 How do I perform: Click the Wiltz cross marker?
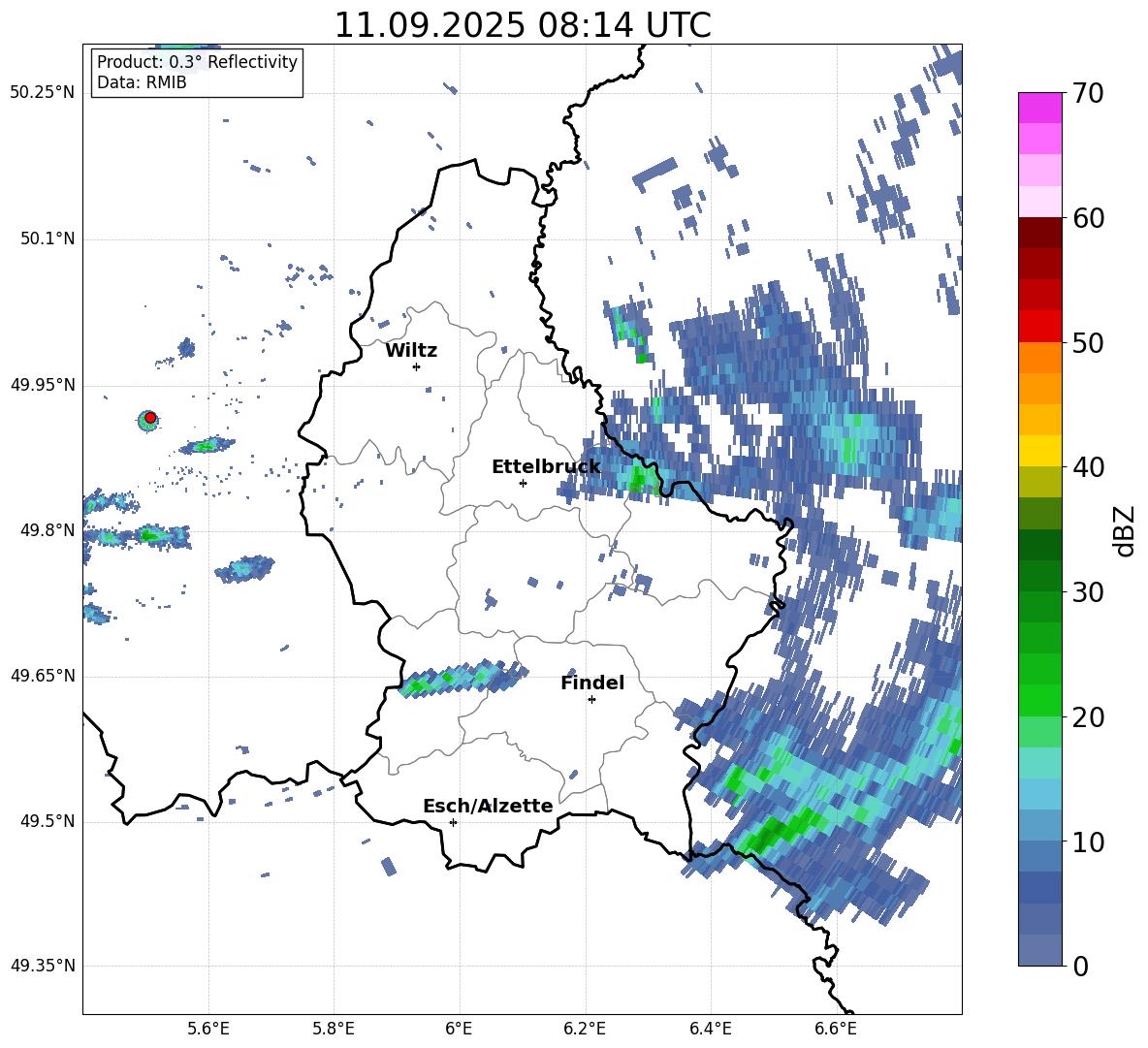pyautogui.click(x=417, y=366)
